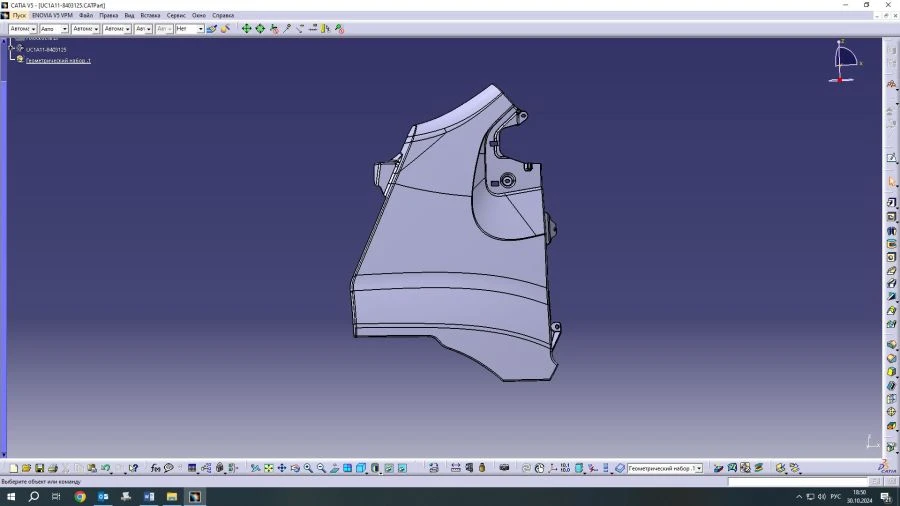The height and width of the screenshot is (506, 900).
Task: Click the Zoom In magnifier icon
Action: point(308,468)
